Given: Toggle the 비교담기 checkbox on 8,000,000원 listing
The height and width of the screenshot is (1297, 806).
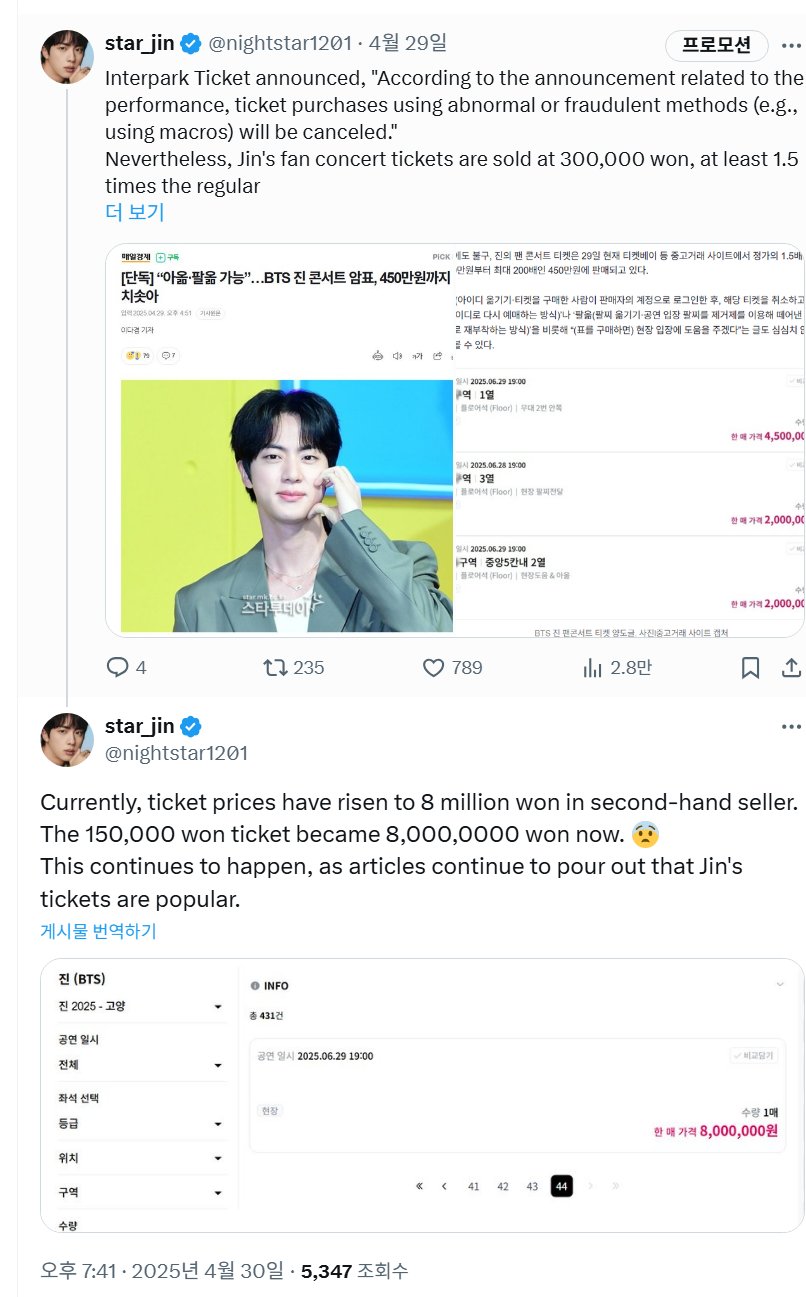Looking at the screenshot, I should [x=753, y=1055].
